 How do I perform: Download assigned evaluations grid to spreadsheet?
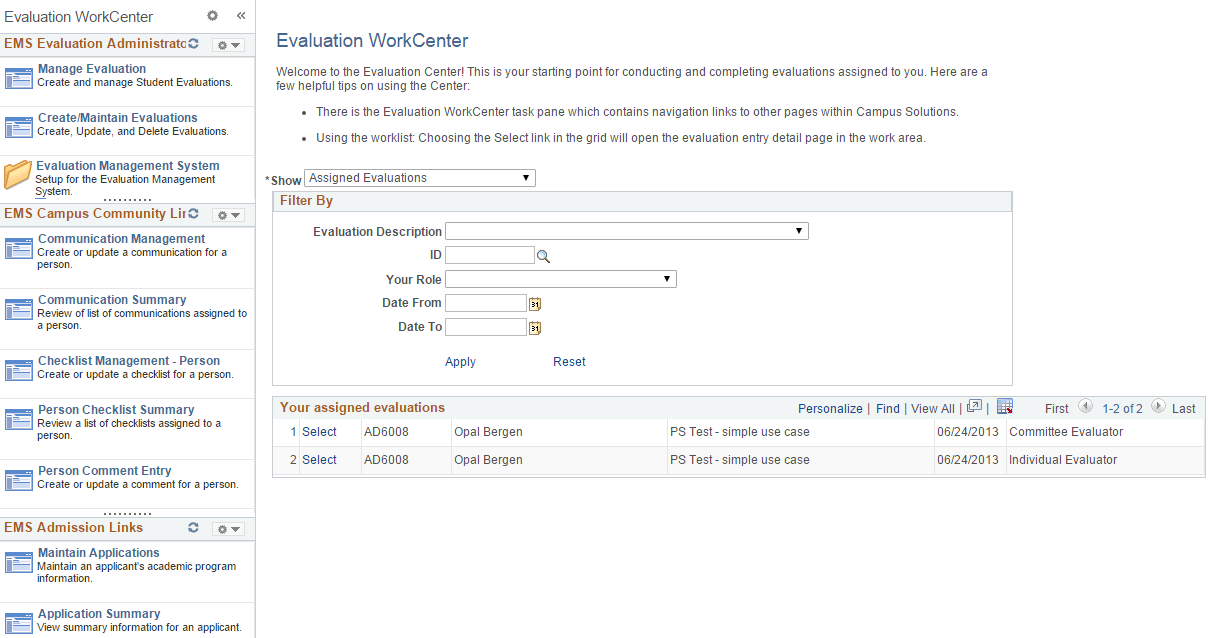point(1004,406)
